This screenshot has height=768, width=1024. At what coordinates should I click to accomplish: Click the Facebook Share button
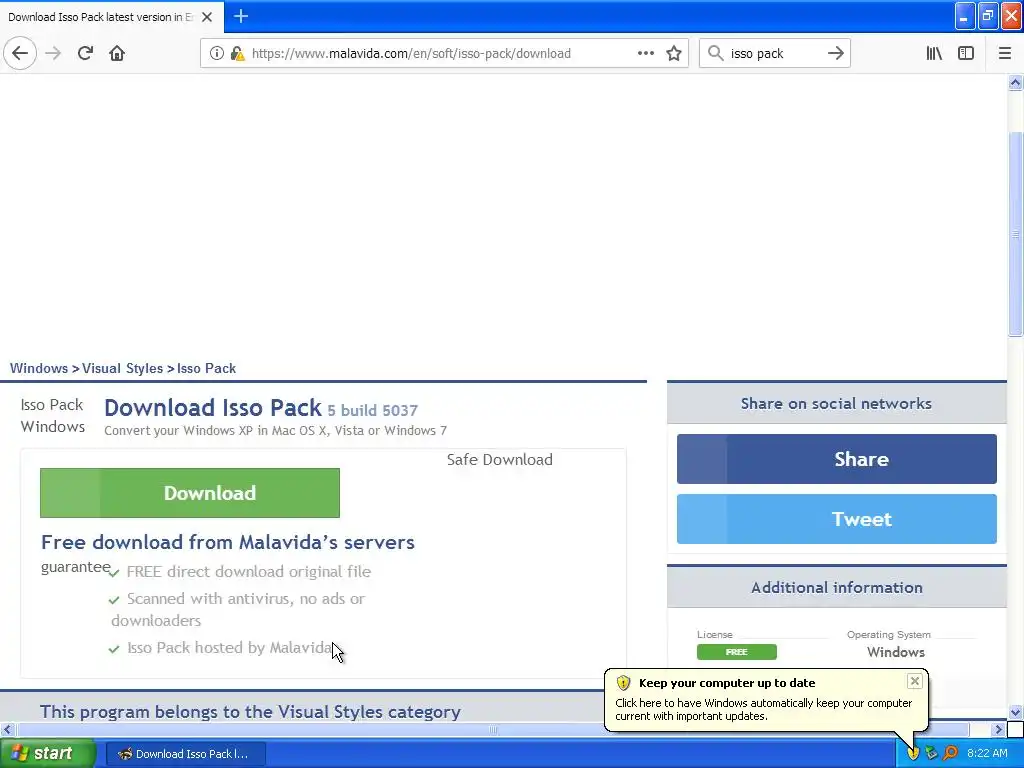pos(837,459)
